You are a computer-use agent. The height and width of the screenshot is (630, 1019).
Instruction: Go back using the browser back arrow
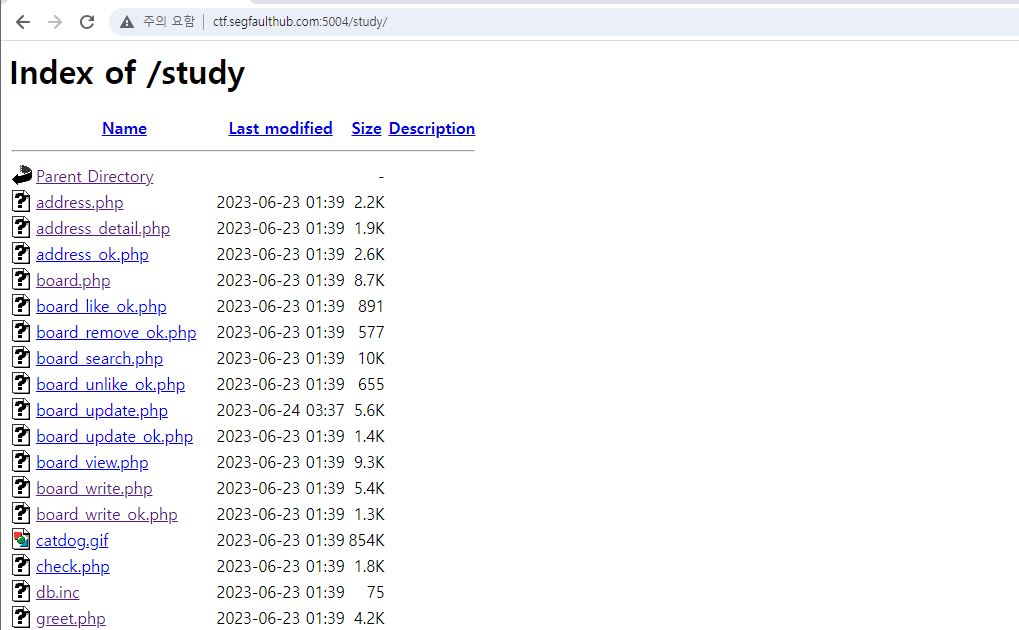click(23, 22)
